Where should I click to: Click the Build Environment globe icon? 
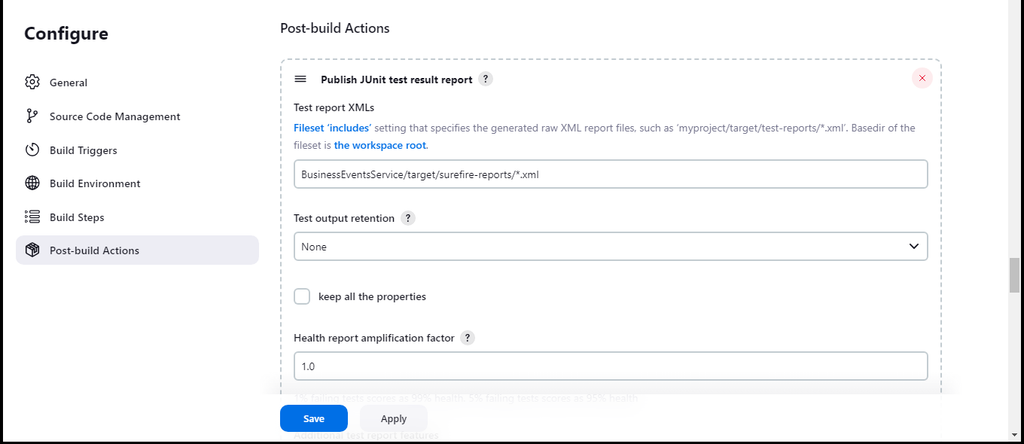click(32, 184)
